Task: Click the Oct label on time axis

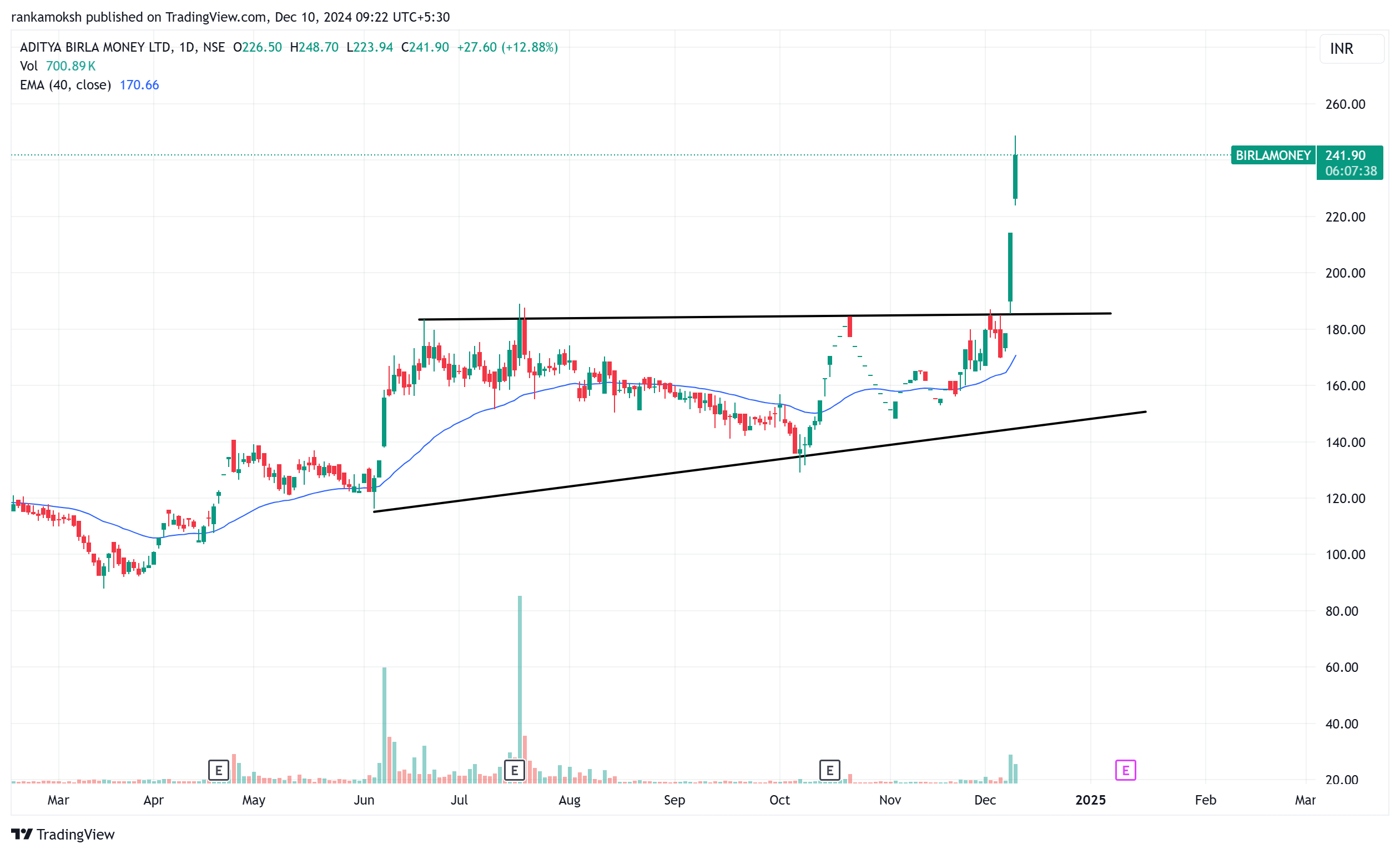Action: 779,800
